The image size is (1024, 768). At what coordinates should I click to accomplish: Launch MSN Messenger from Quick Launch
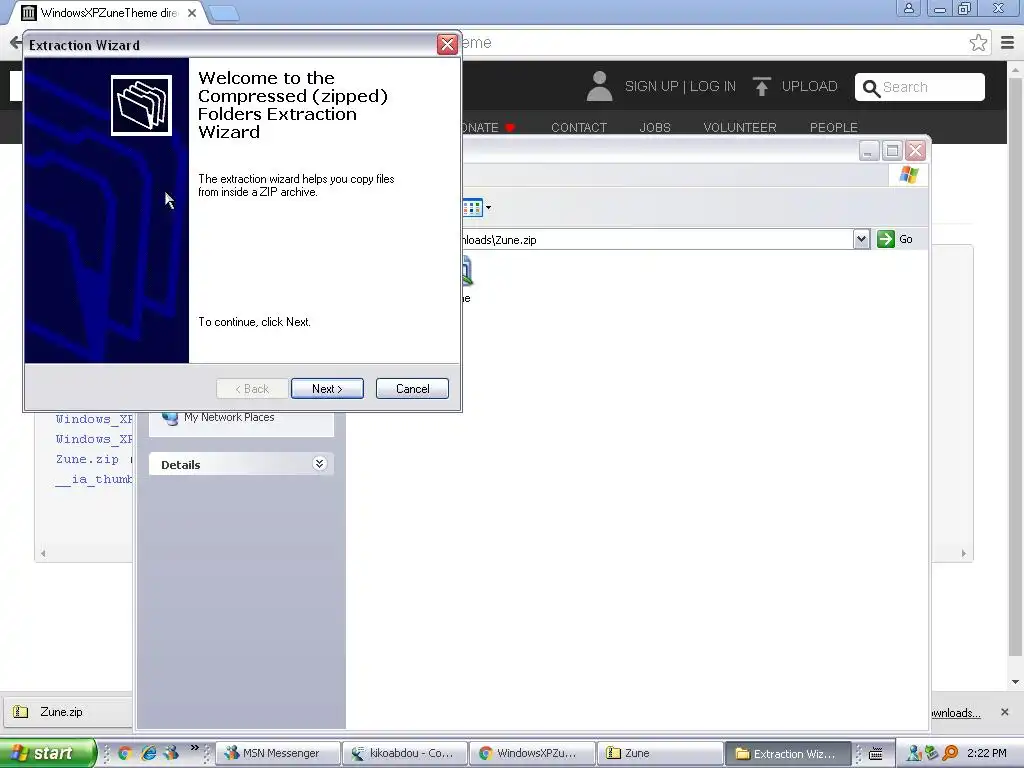(x=171, y=753)
